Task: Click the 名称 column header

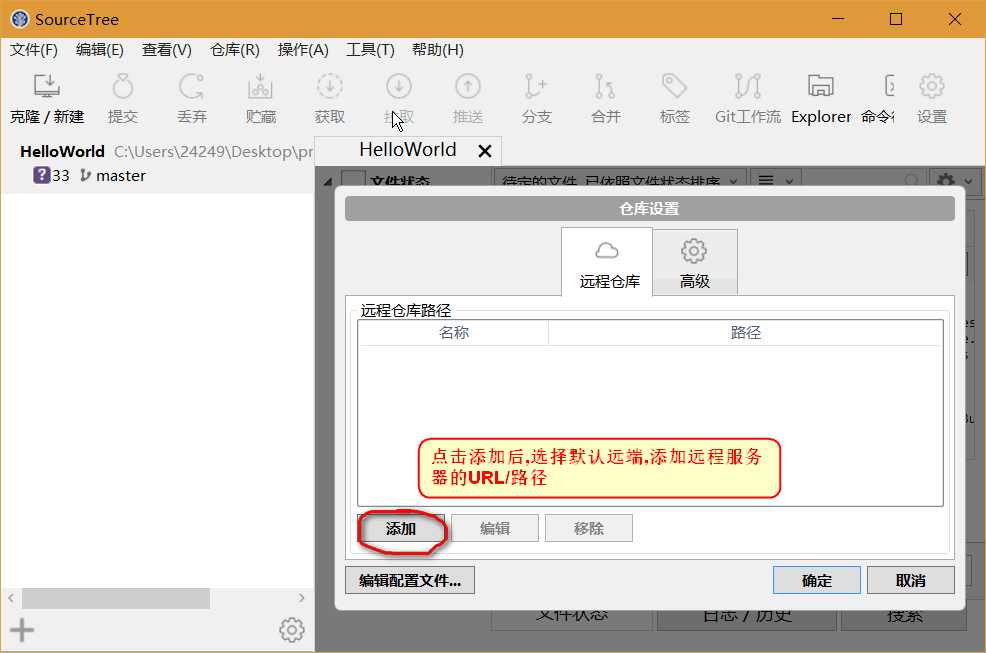Action: (x=454, y=333)
